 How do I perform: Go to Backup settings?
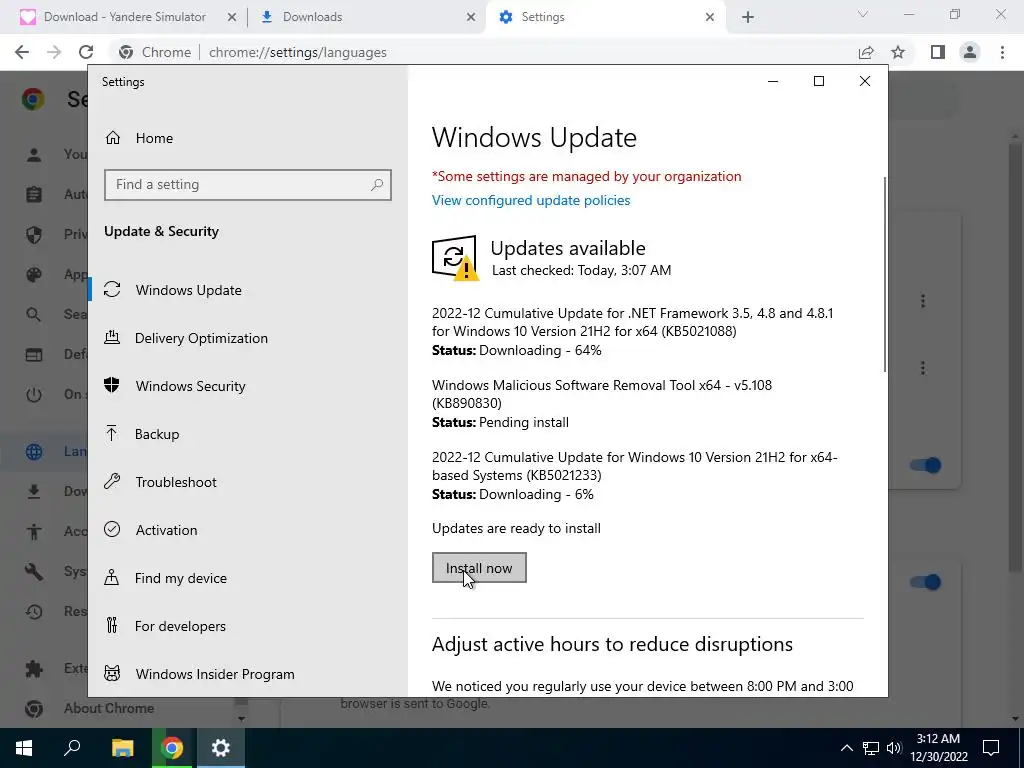point(157,434)
